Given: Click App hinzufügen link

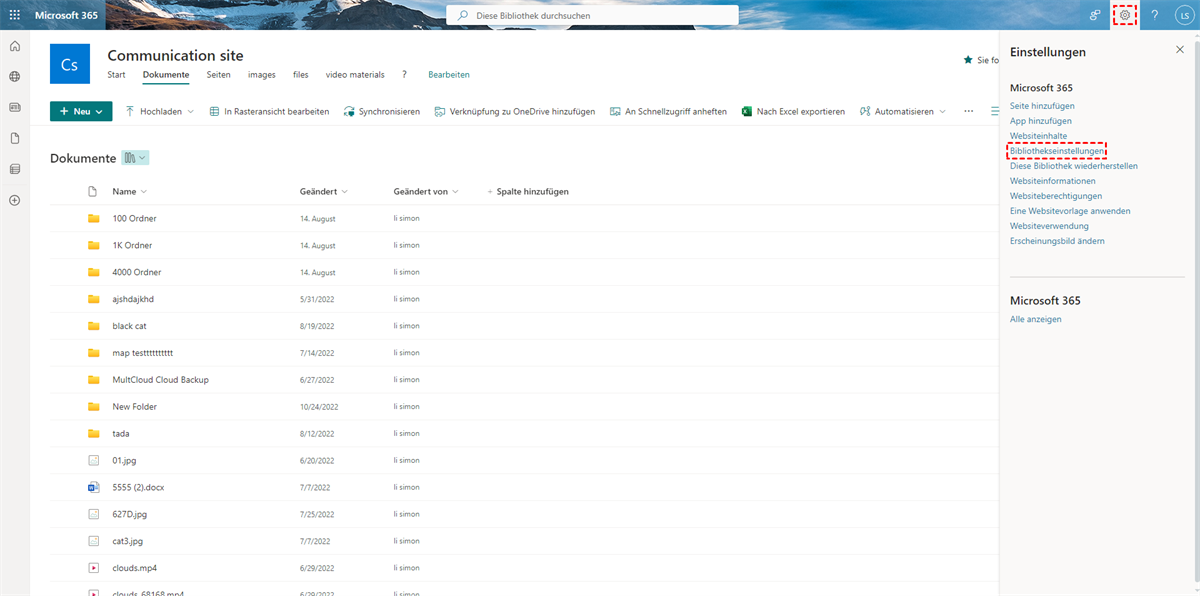Looking at the screenshot, I should click(x=1040, y=121).
